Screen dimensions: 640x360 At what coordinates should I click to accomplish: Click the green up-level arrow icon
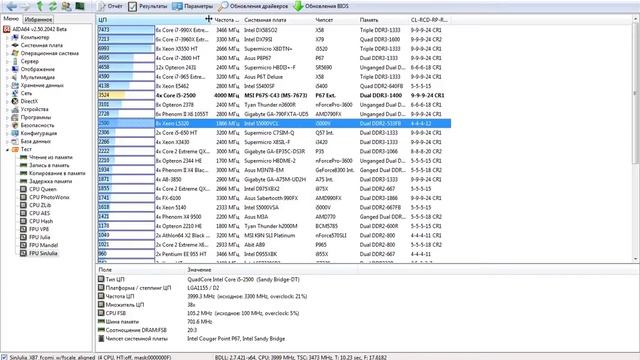(40, 6)
